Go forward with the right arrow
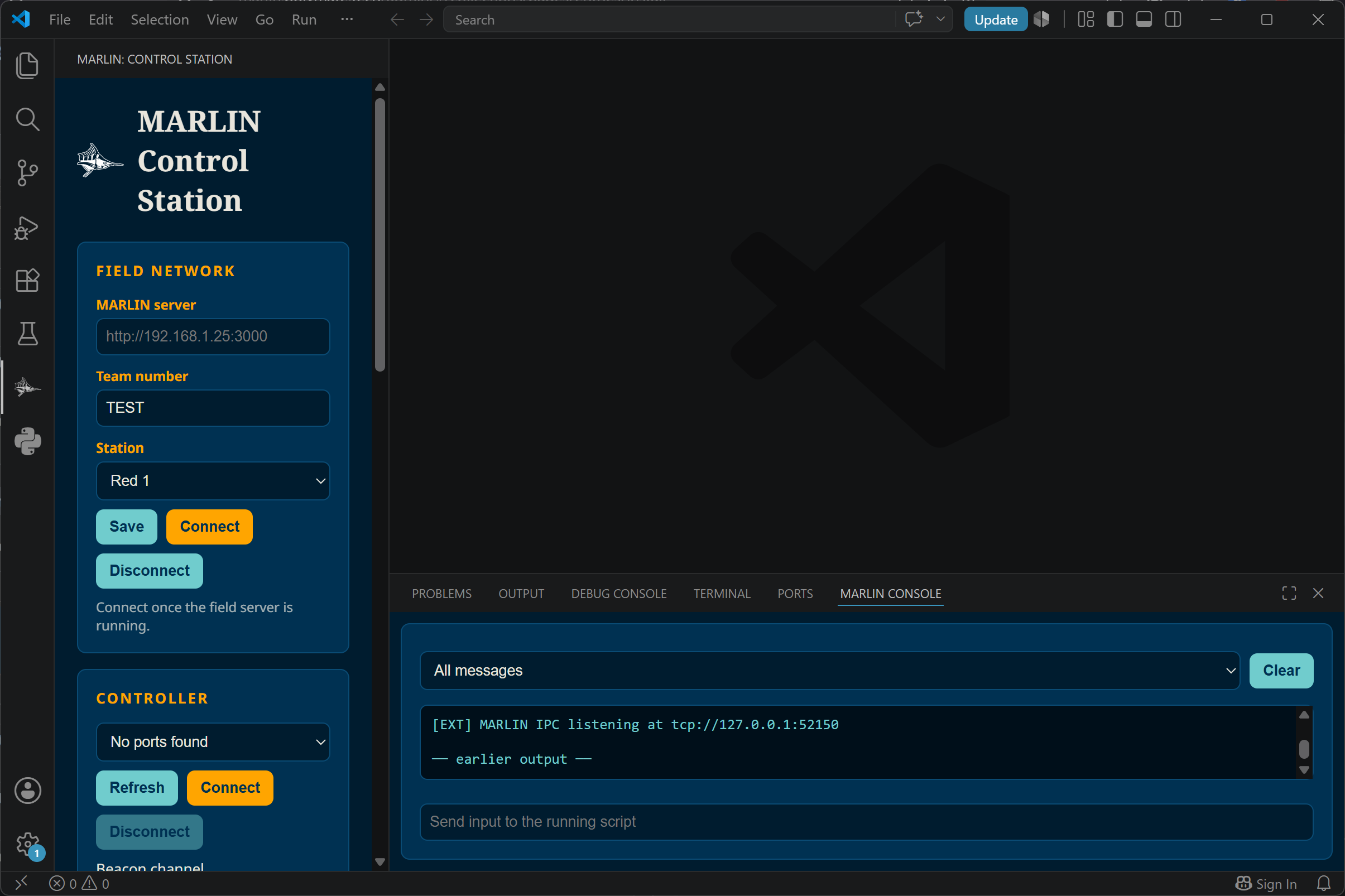Image resolution: width=1345 pixels, height=896 pixels. click(x=426, y=20)
